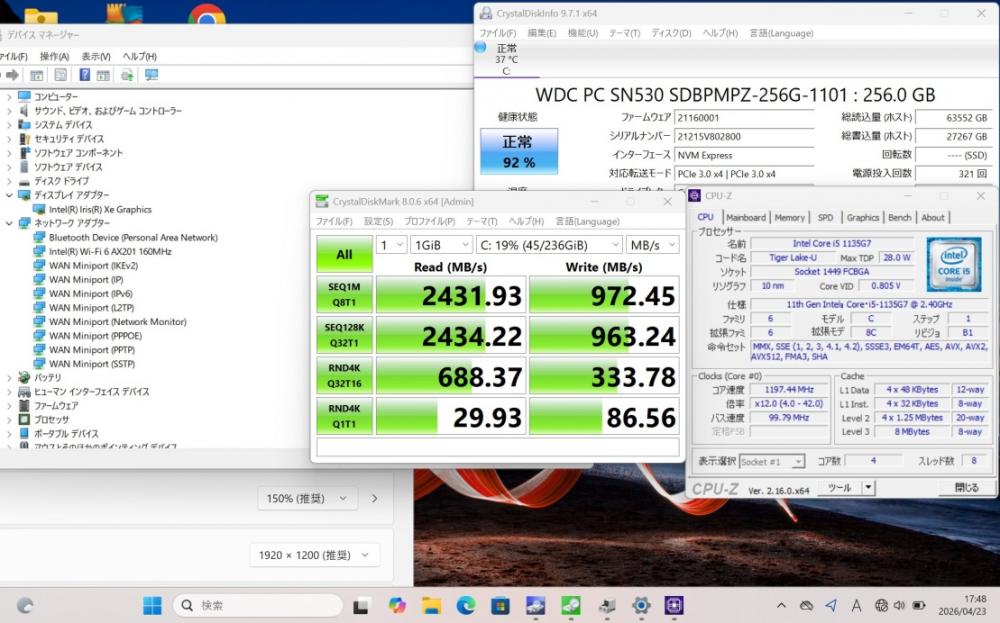Click the taskbar 検索 search box
The width and height of the screenshot is (1000, 623).
pos(258,605)
